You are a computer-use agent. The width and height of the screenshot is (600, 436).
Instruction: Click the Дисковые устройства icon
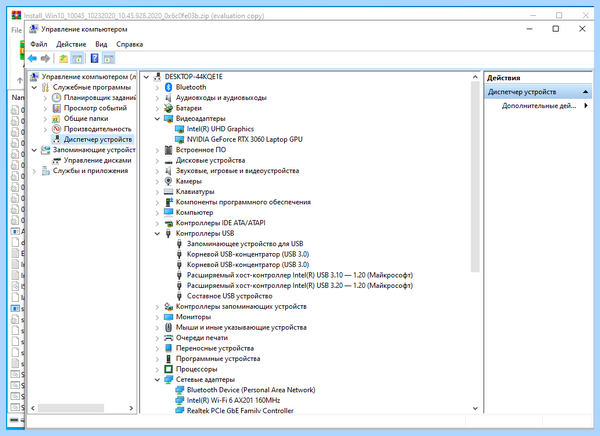[x=168, y=160]
